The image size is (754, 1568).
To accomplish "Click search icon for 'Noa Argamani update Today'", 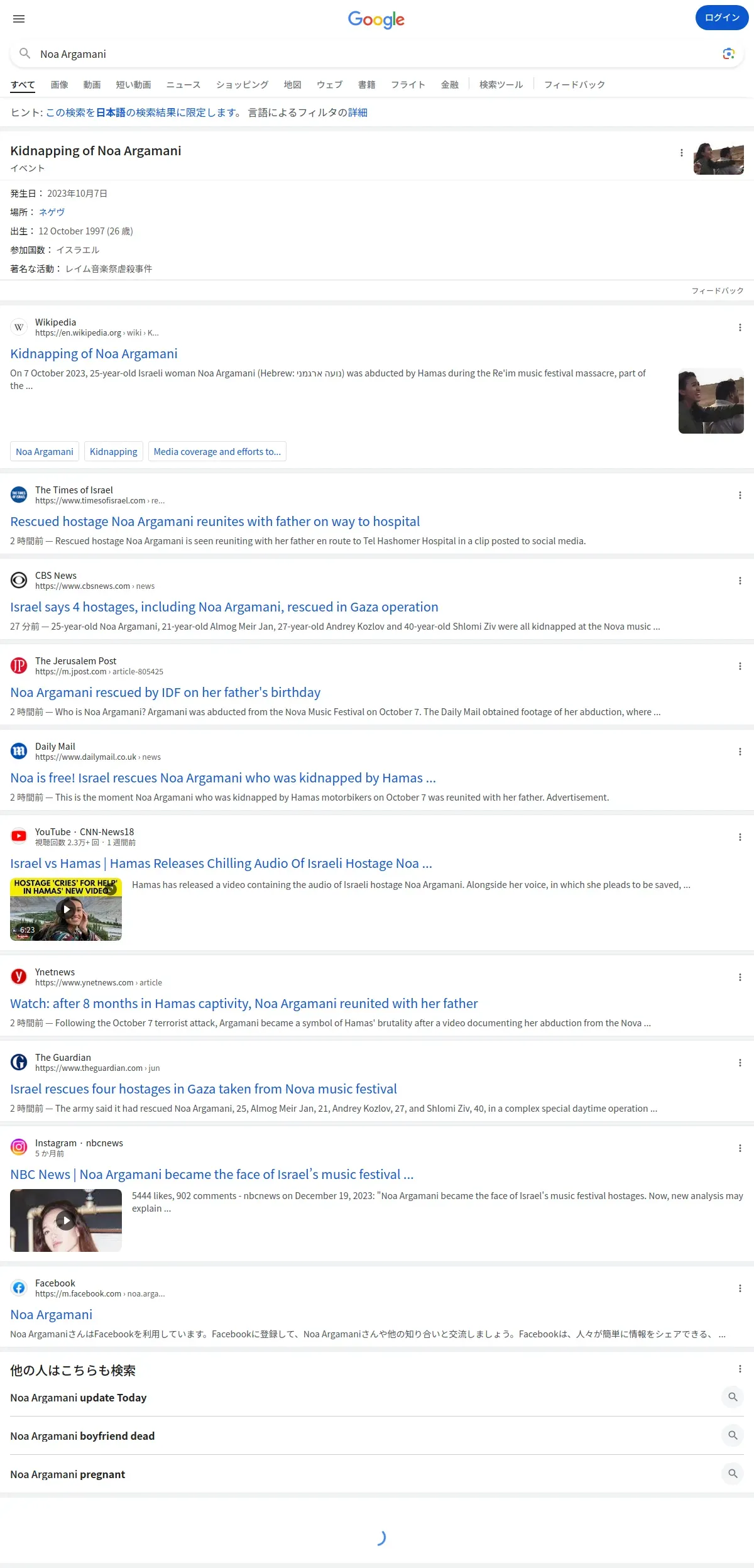I will 733,1397.
